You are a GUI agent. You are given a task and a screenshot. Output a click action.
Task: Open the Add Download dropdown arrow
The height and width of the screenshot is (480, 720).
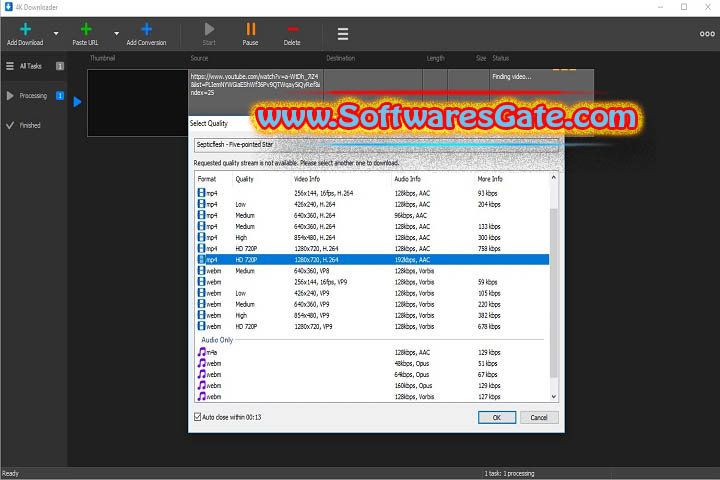point(56,34)
